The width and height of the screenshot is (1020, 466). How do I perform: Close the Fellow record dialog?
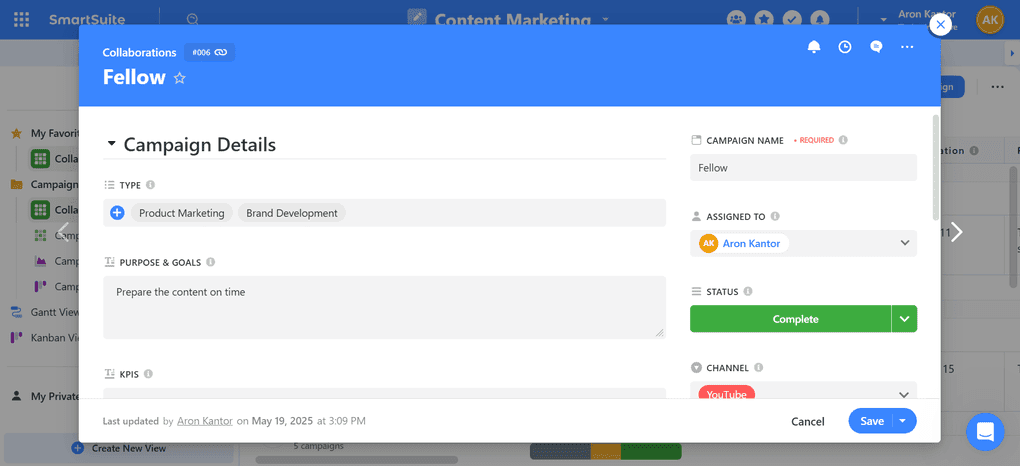tap(941, 25)
